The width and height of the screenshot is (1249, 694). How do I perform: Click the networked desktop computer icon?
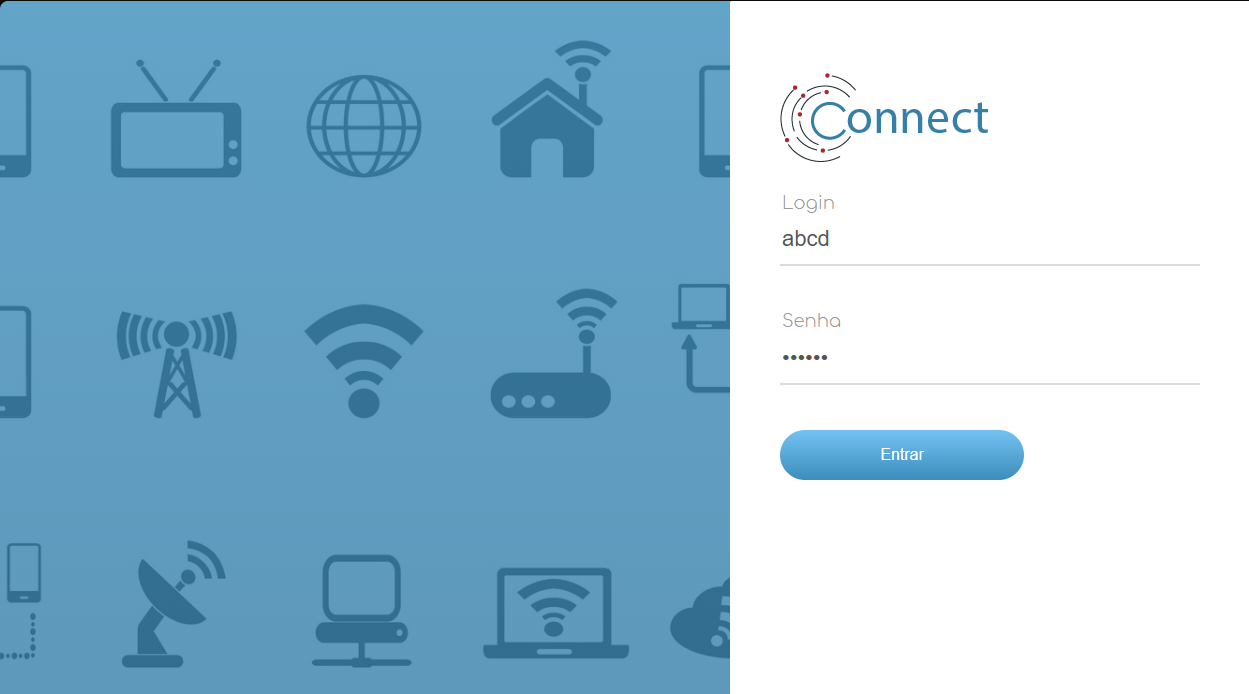[362, 611]
